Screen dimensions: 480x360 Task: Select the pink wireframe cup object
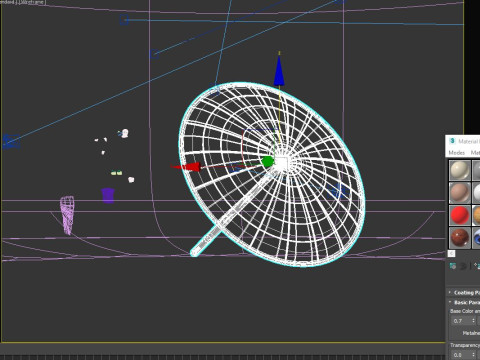coord(67,215)
